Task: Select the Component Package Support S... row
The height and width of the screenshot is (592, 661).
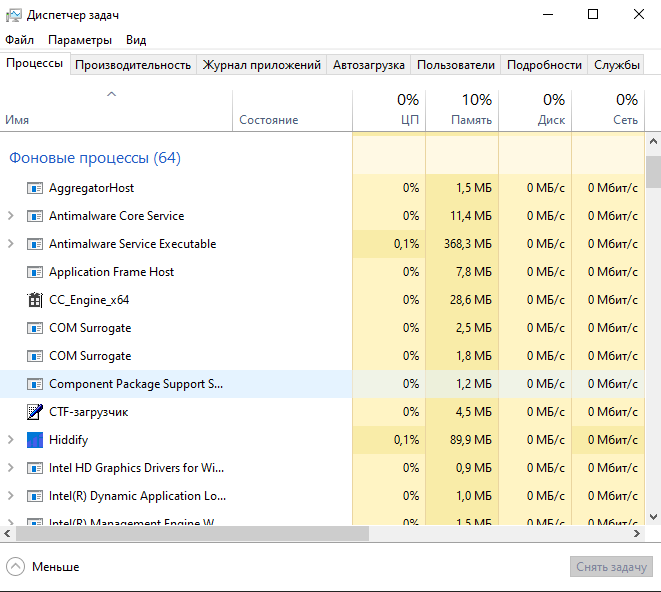Action: click(322, 384)
